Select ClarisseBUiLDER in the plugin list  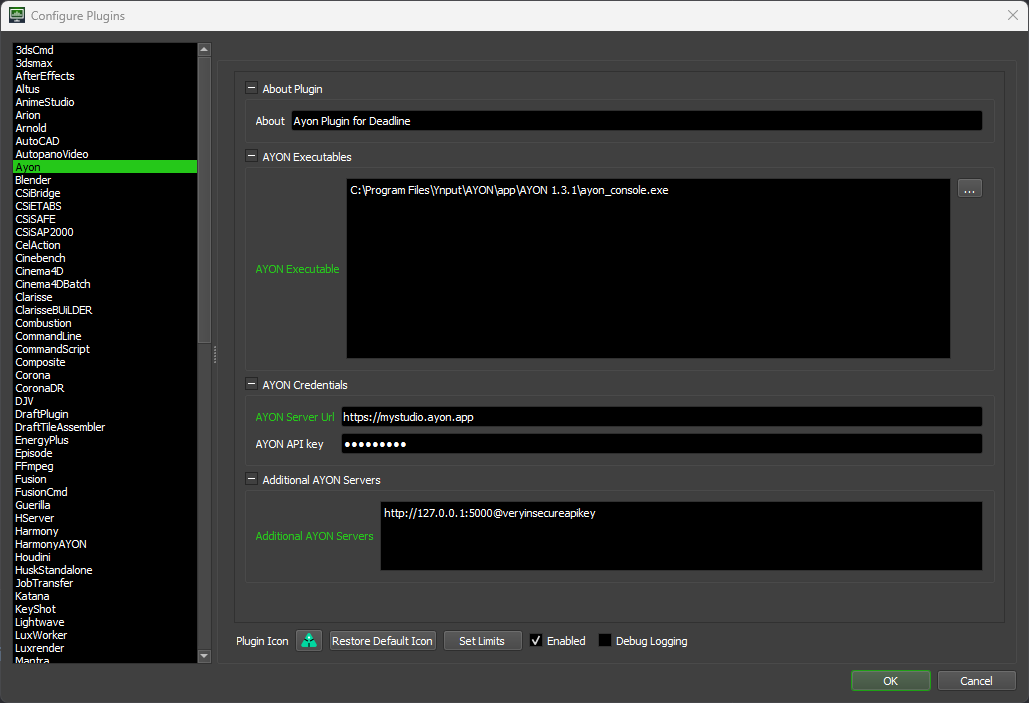tap(105, 310)
